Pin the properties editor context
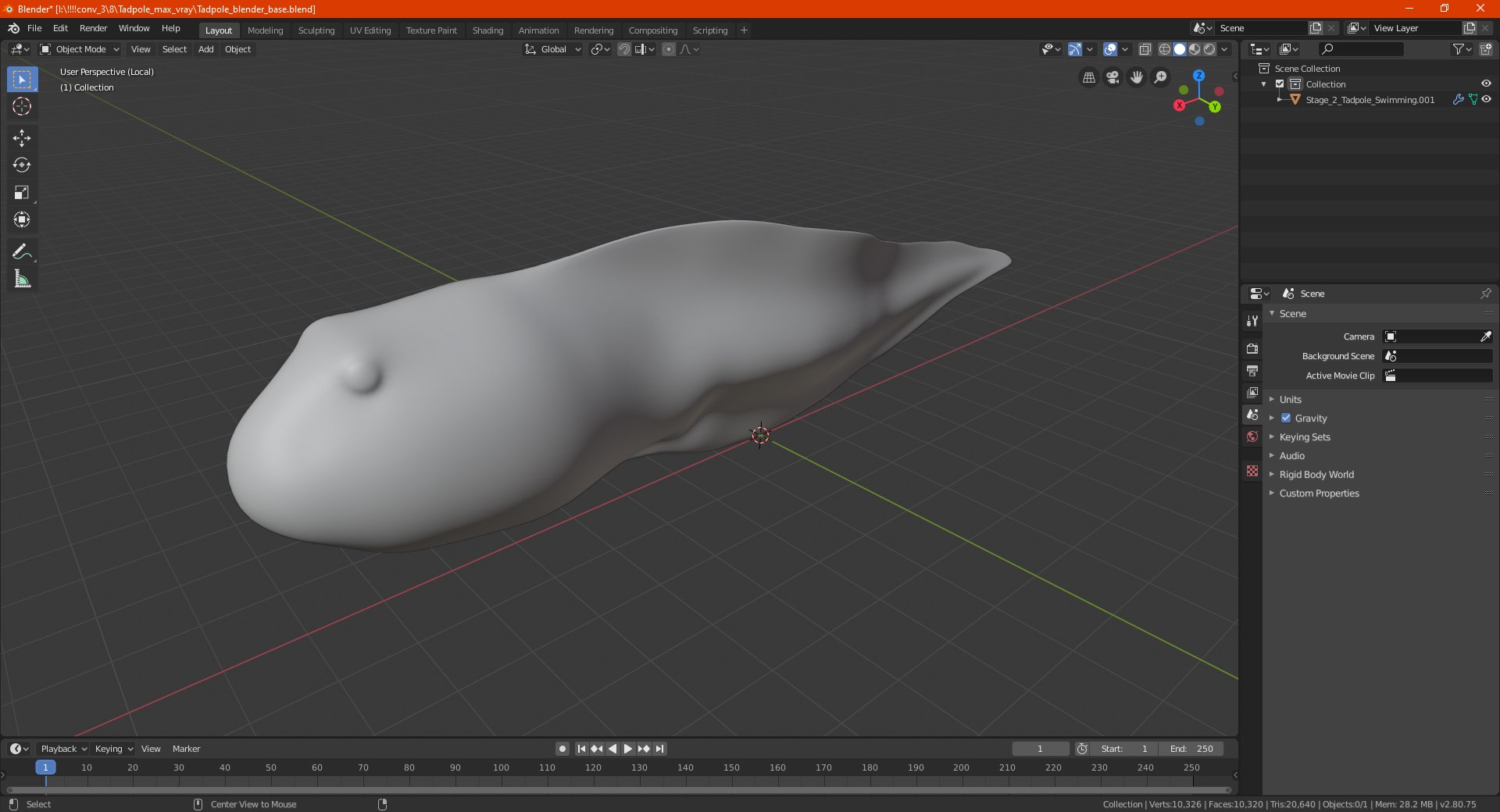Screen dimensions: 1500x812 click(1485, 294)
